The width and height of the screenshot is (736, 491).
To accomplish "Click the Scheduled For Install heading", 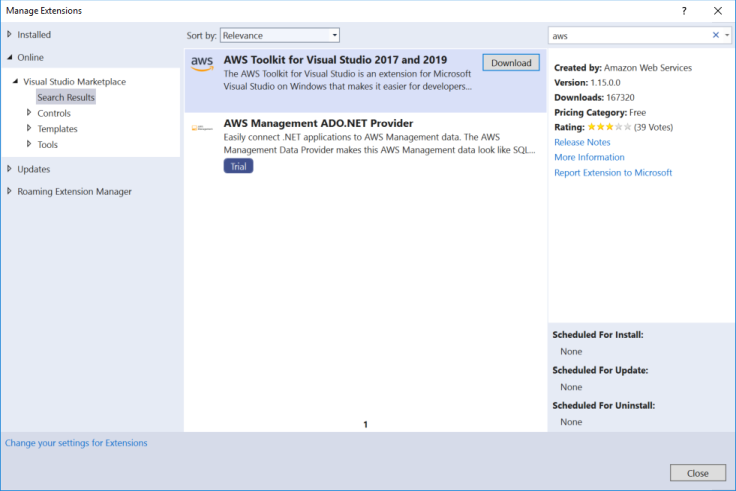I will [x=598, y=335].
